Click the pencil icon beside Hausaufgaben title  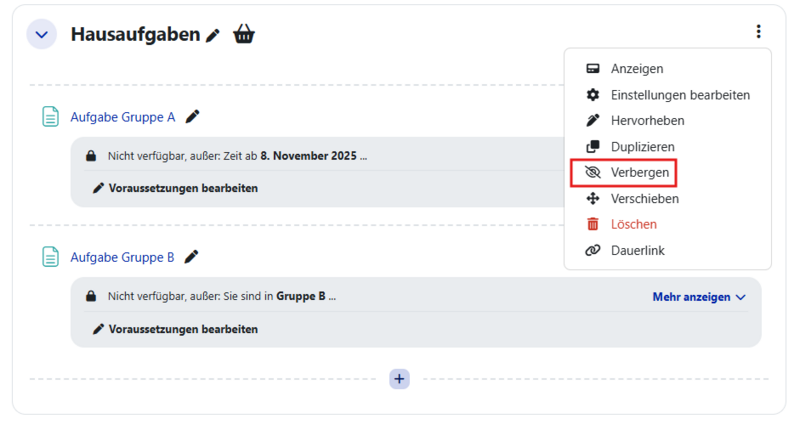click(x=213, y=35)
